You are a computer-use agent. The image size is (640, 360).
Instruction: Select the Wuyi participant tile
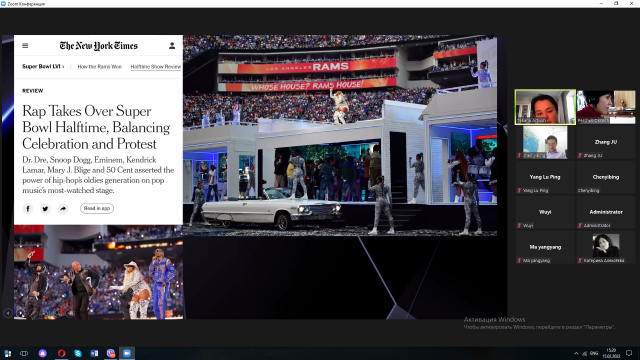click(545, 212)
